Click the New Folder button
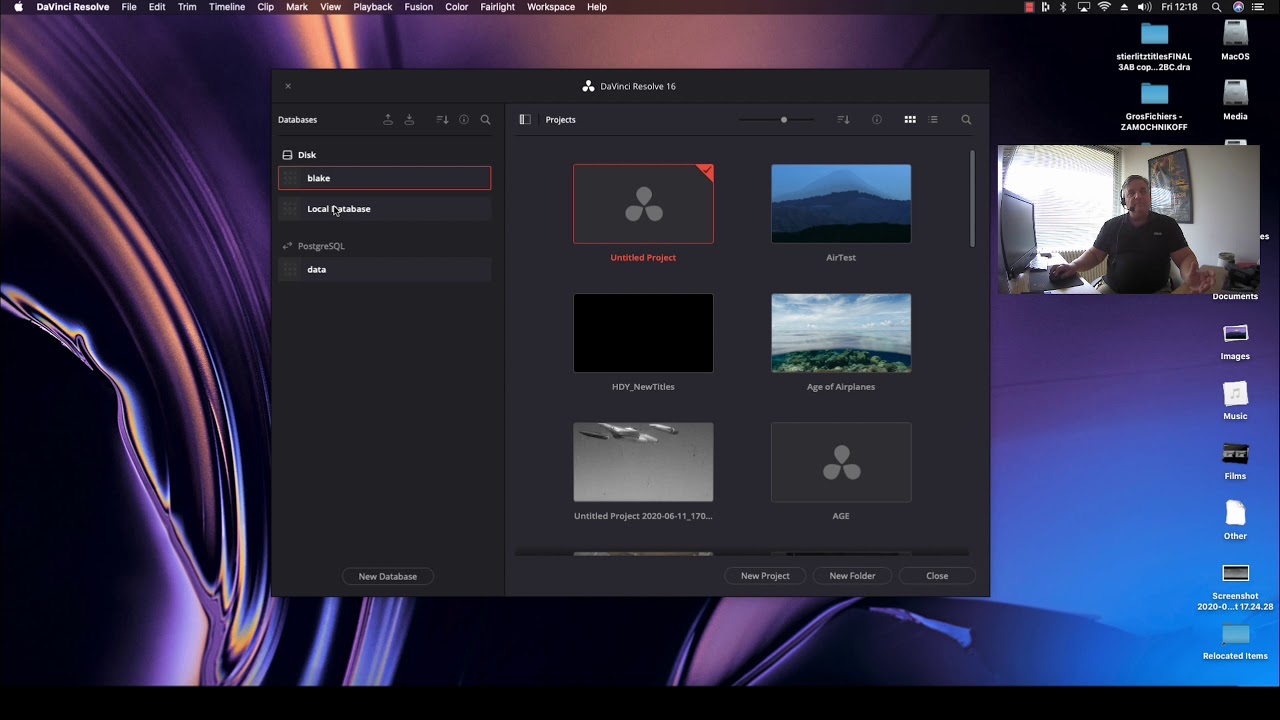Screen dimensions: 1280x720 pos(852,576)
